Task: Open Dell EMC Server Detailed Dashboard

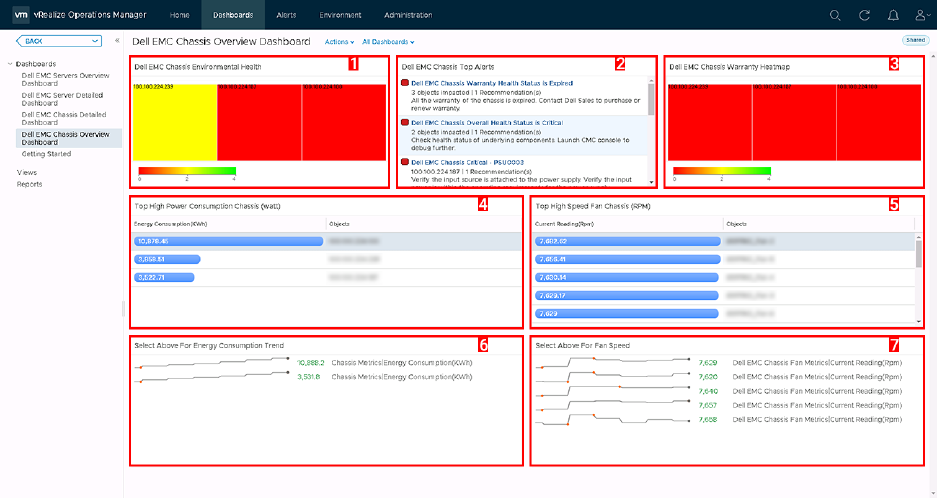Action: pos(63,99)
